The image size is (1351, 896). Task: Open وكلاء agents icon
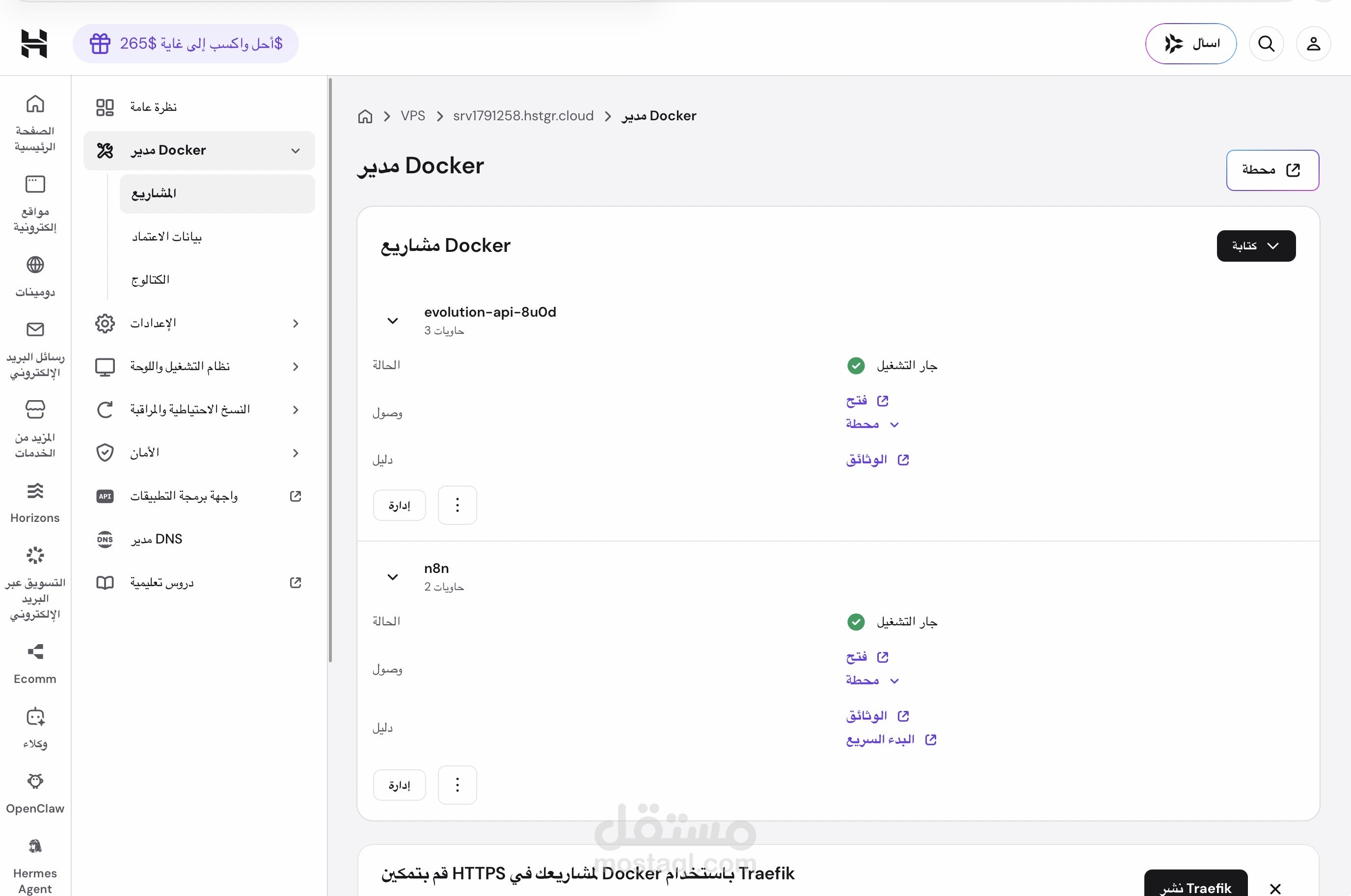[35, 717]
